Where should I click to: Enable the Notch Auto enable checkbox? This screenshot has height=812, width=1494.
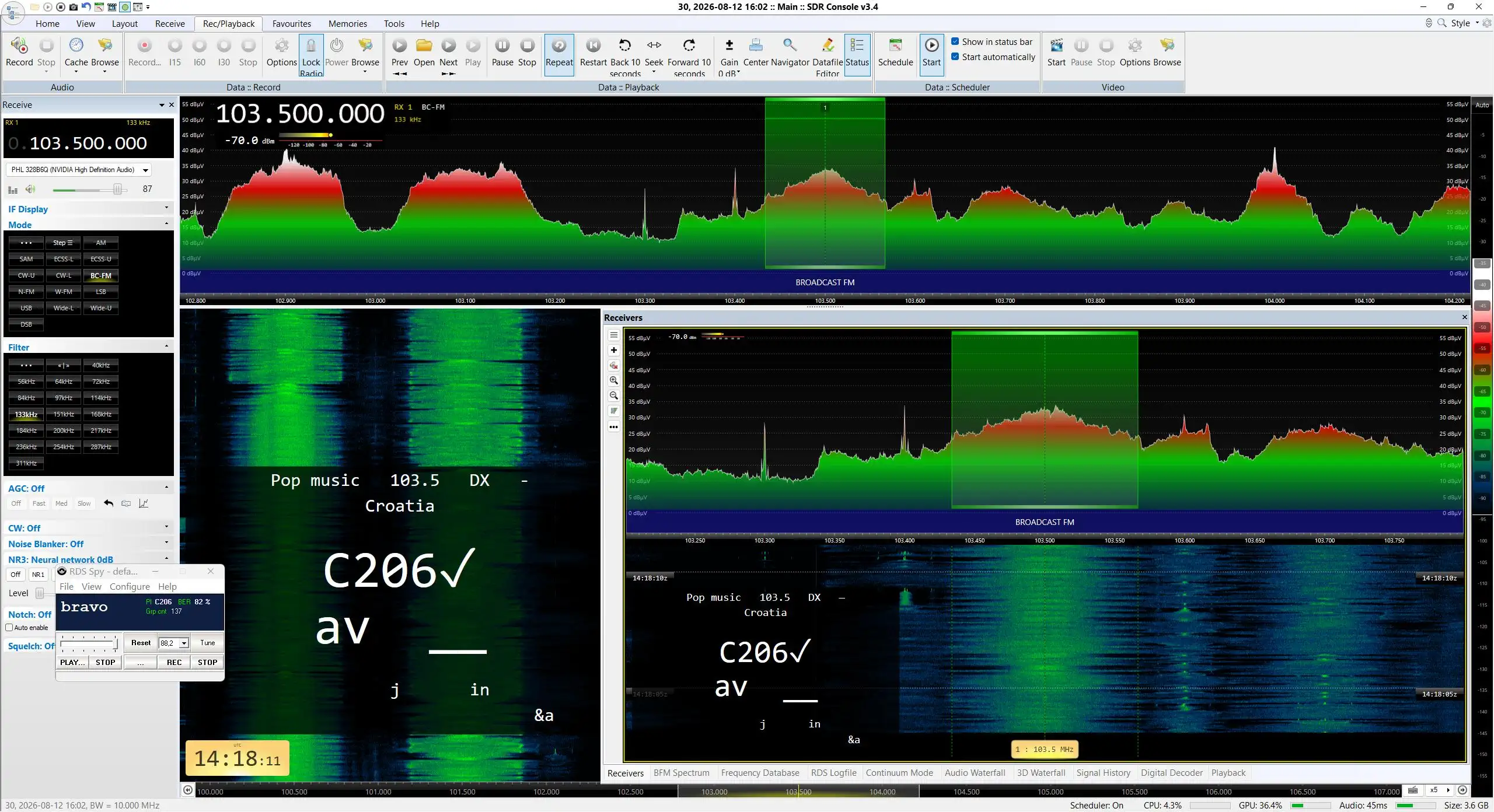(x=9, y=628)
